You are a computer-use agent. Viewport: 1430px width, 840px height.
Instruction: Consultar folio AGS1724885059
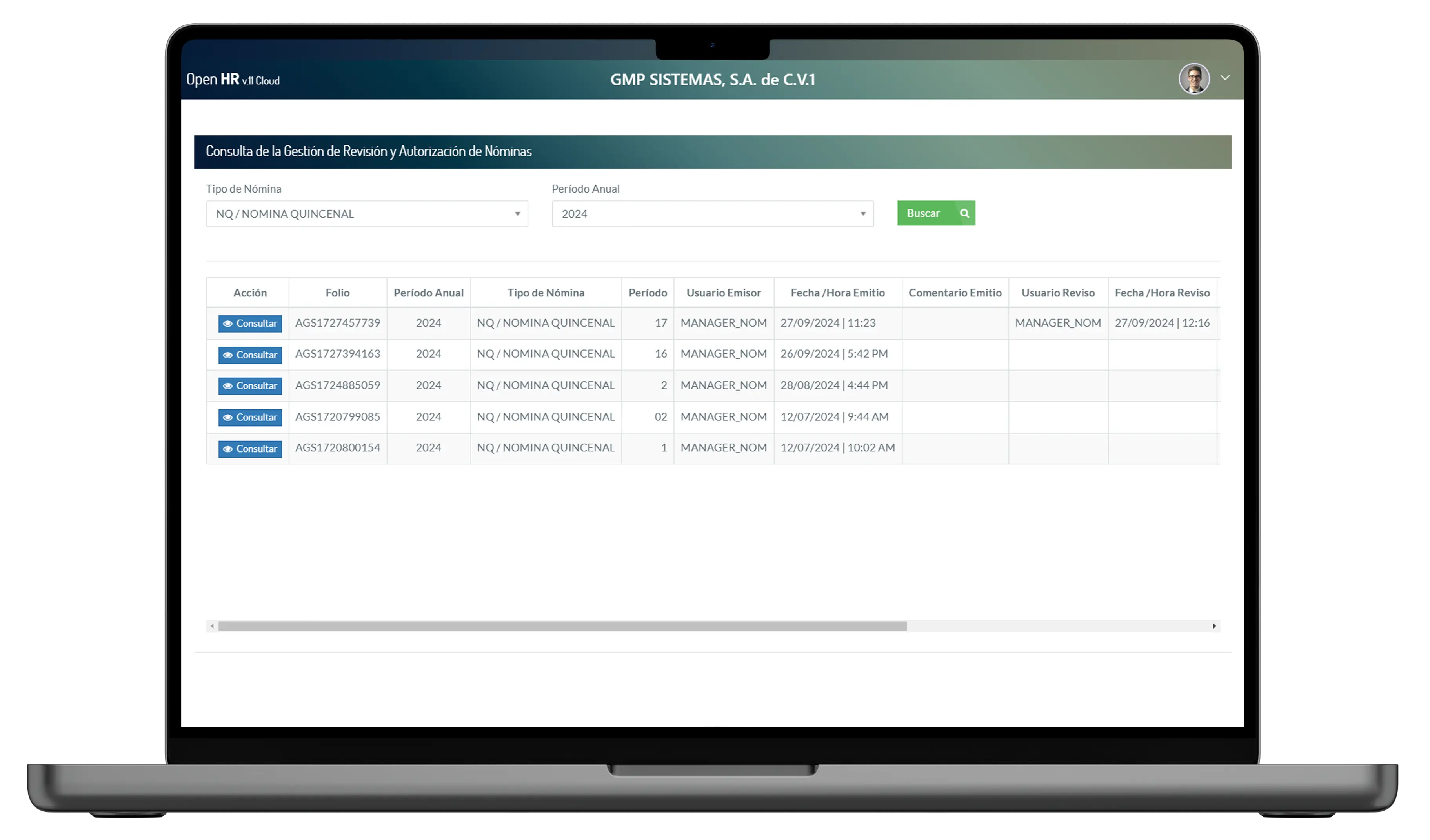click(x=250, y=386)
